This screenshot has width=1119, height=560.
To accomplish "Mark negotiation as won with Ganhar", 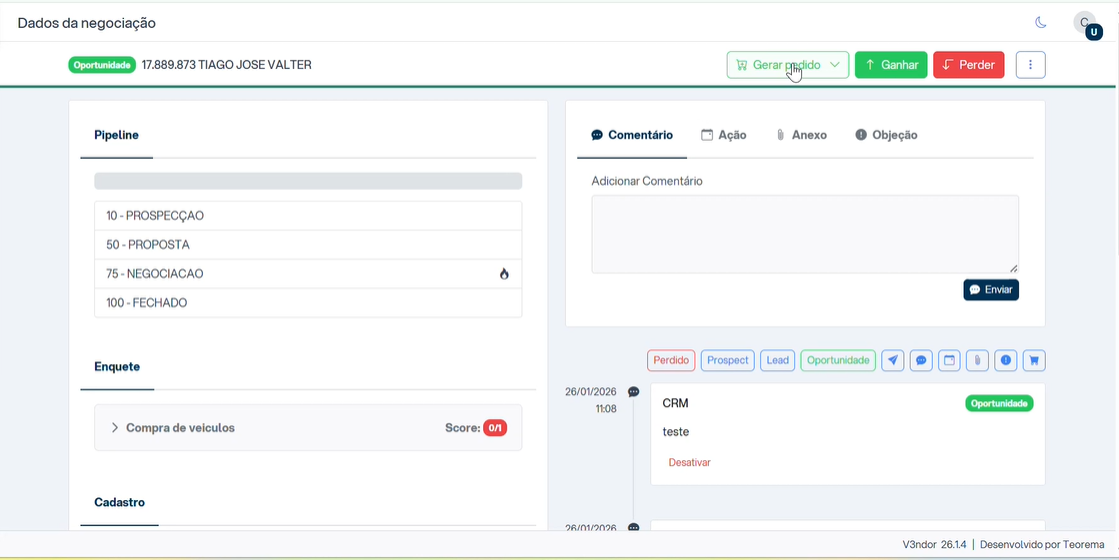I will [x=891, y=65].
